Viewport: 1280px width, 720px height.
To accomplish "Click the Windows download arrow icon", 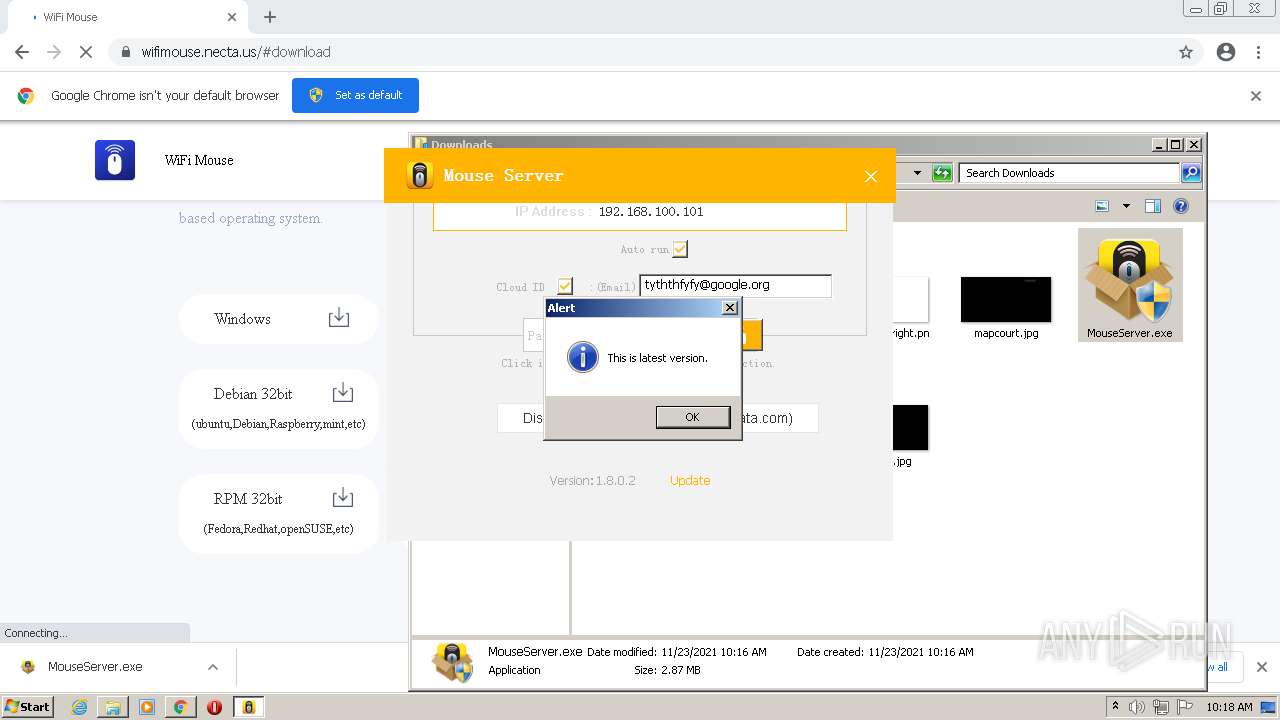I will 339,318.
